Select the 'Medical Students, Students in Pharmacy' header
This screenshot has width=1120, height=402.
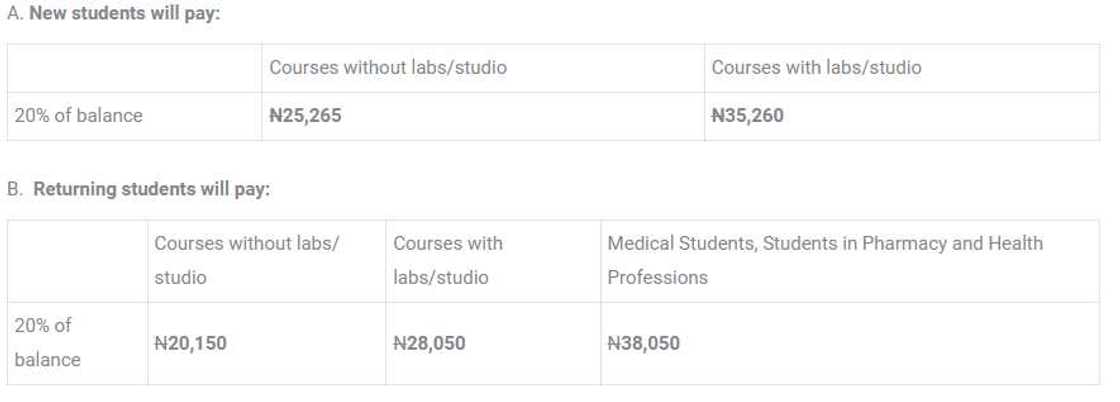coord(824,244)
